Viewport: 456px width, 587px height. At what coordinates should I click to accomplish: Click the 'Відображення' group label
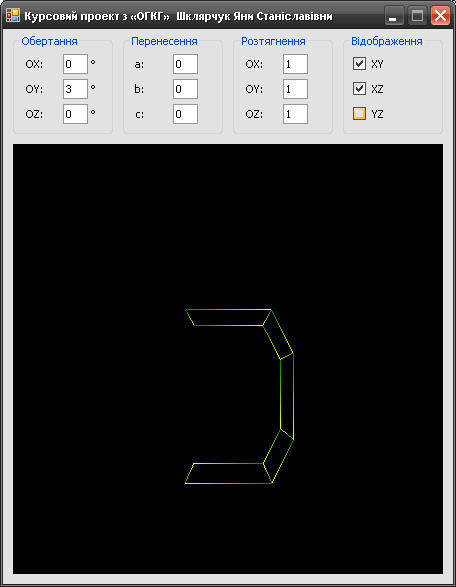(387, 41)
